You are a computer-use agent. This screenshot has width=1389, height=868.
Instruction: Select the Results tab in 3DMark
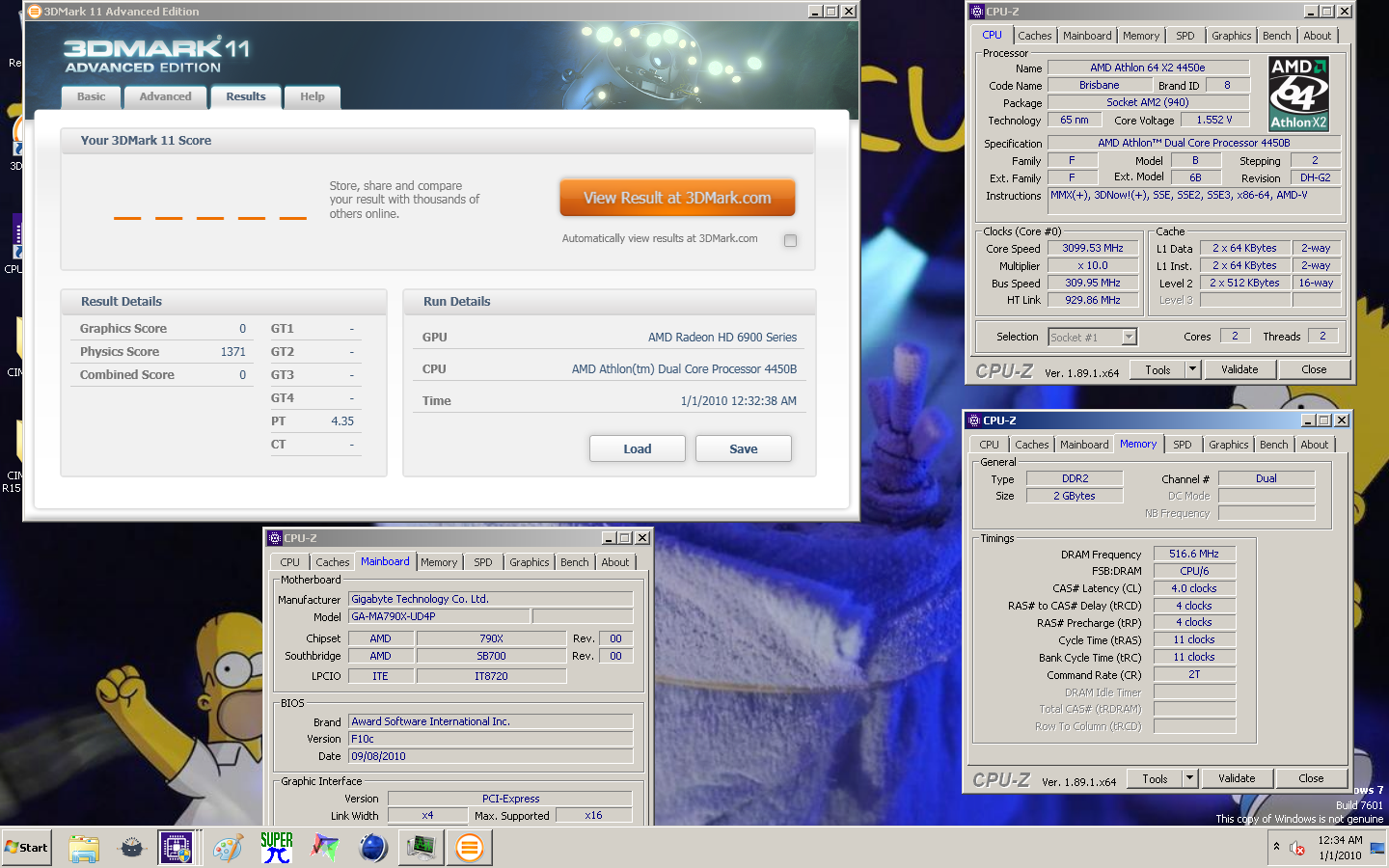[x=246, y=96]
